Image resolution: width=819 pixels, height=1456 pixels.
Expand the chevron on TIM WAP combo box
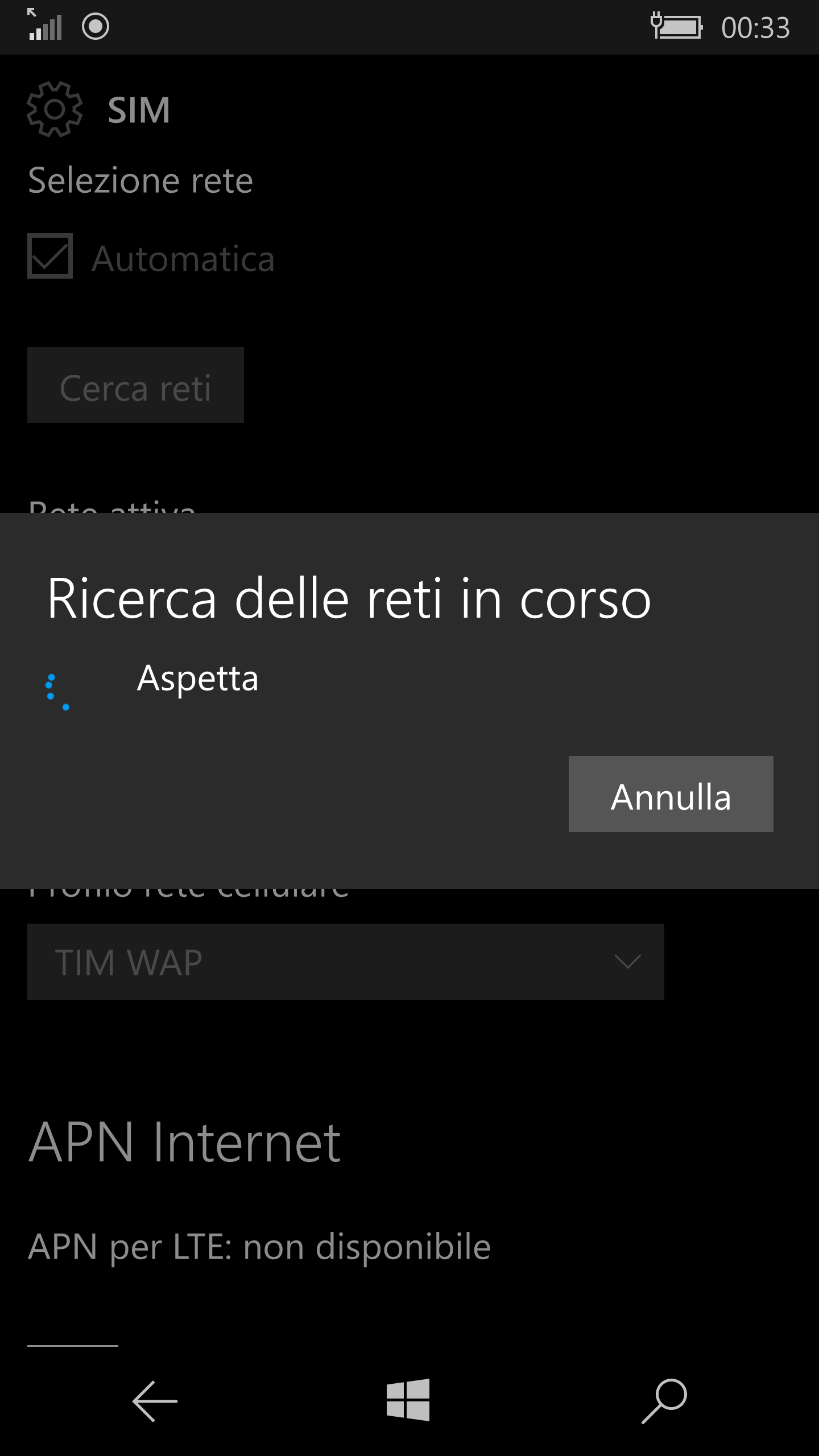[x=628, y=962]
